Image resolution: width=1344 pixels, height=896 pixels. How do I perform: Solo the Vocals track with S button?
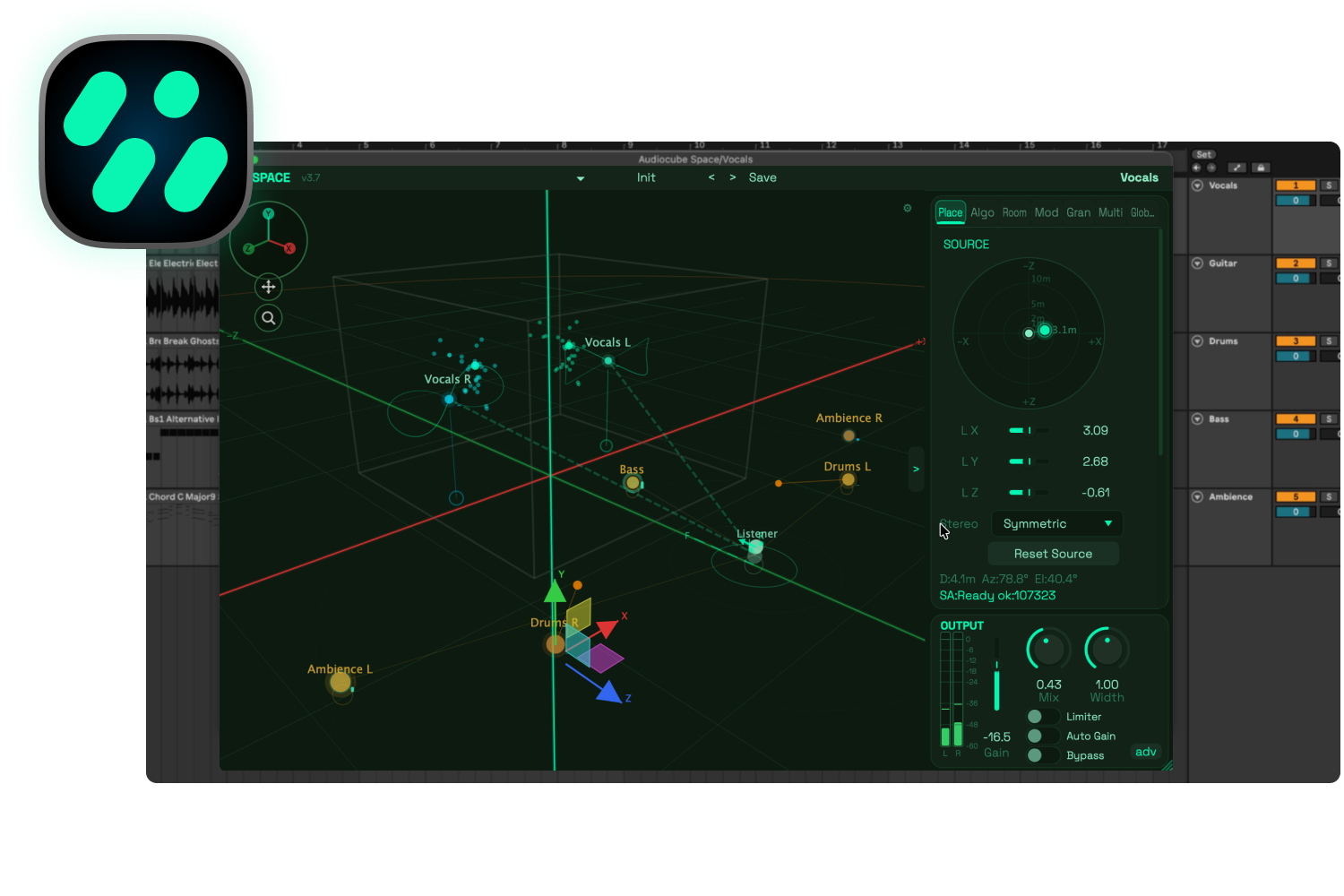(x=1330, y=185)
